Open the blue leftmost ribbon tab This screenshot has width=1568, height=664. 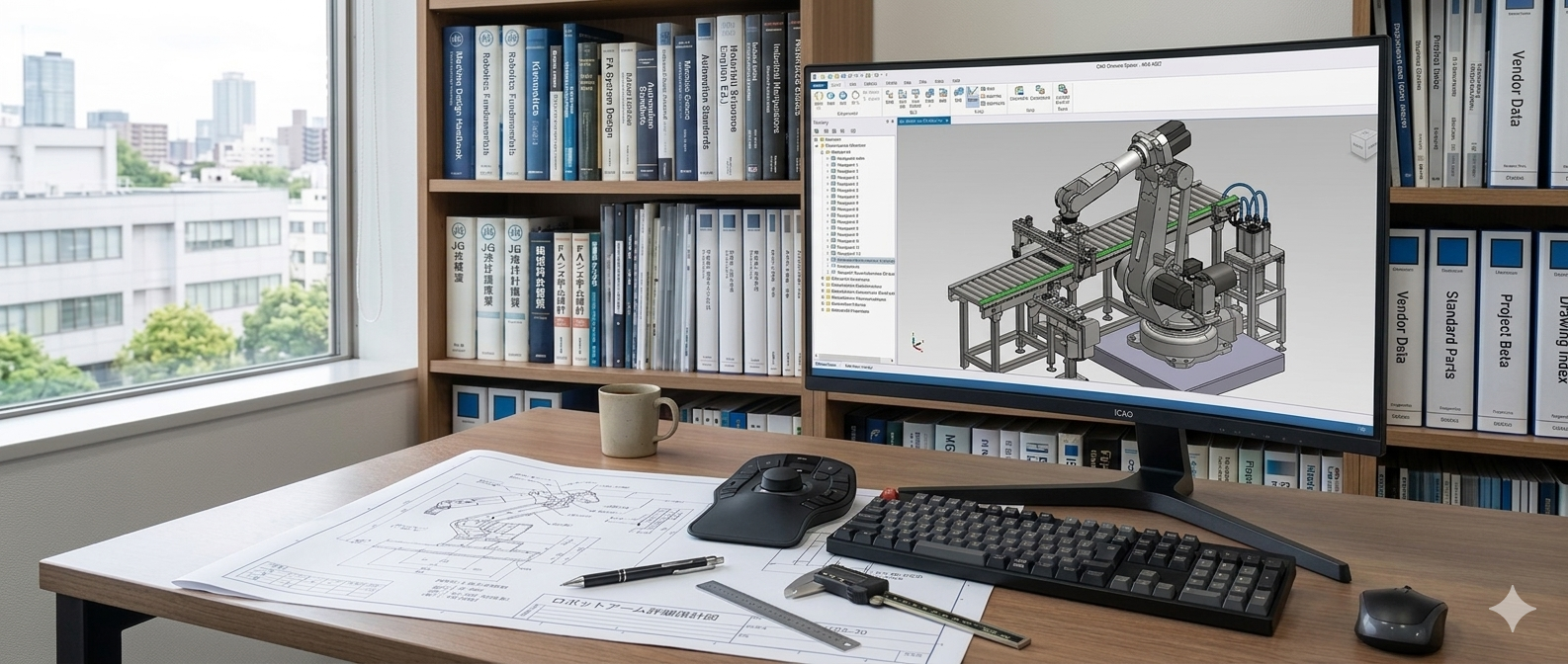click(x=818, y=85)
